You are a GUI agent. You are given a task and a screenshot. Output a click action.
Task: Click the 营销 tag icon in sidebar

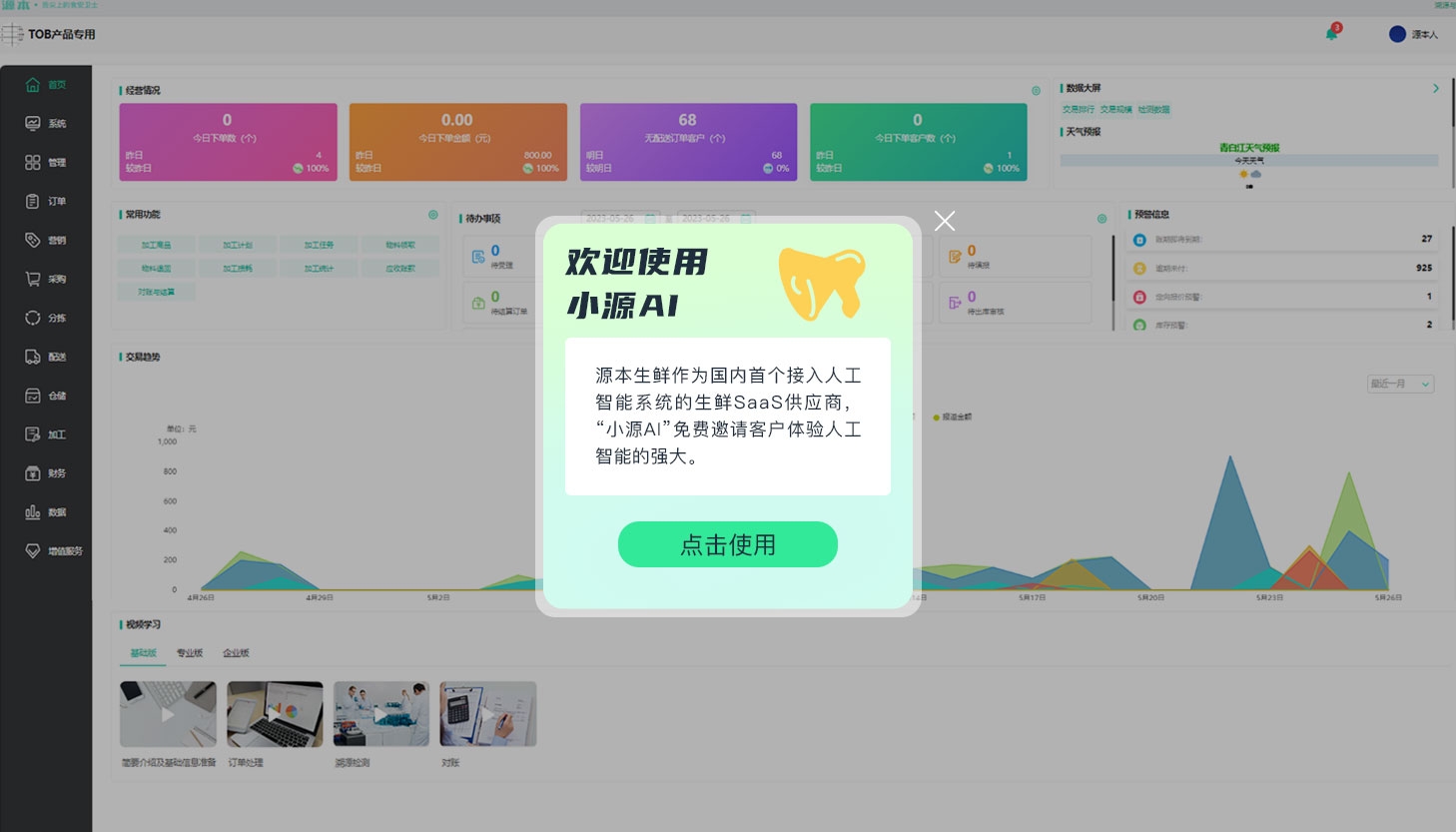[x=33, y=241]
